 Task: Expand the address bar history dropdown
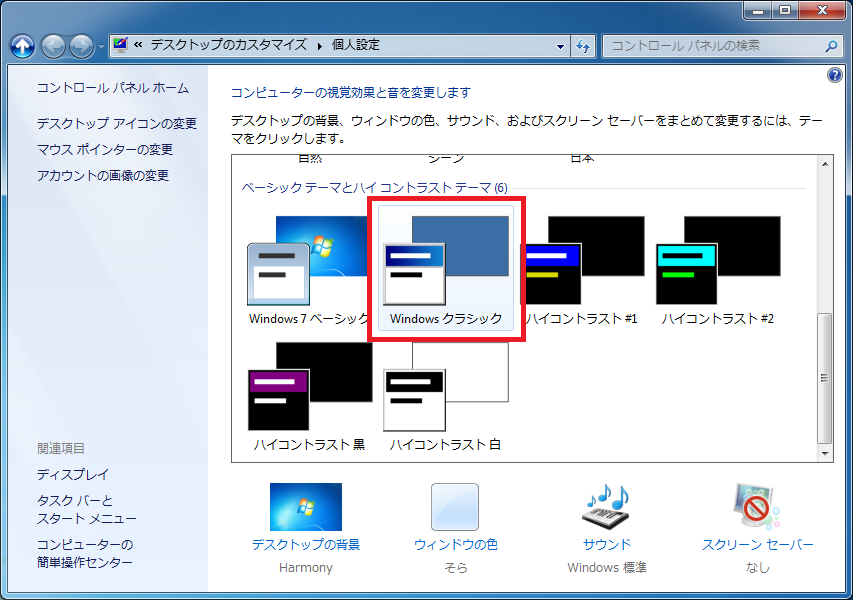[x=560, y=46]
